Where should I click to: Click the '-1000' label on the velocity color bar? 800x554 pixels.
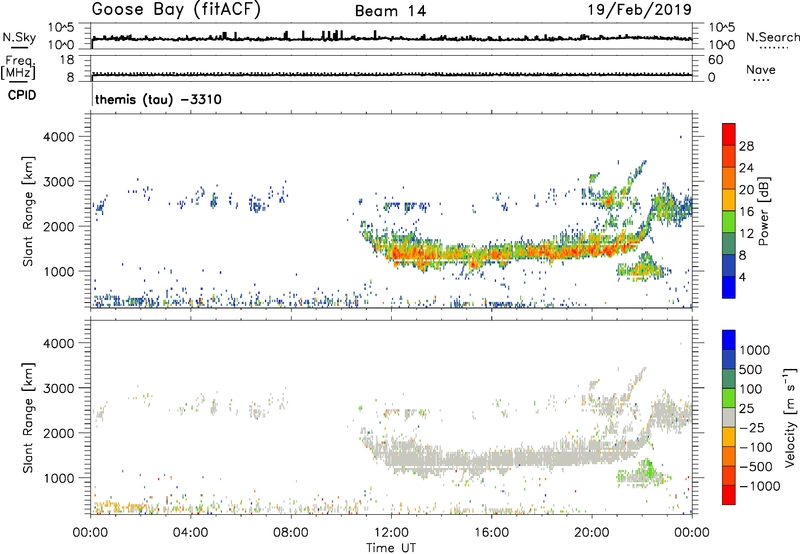(x=759, y=486)
